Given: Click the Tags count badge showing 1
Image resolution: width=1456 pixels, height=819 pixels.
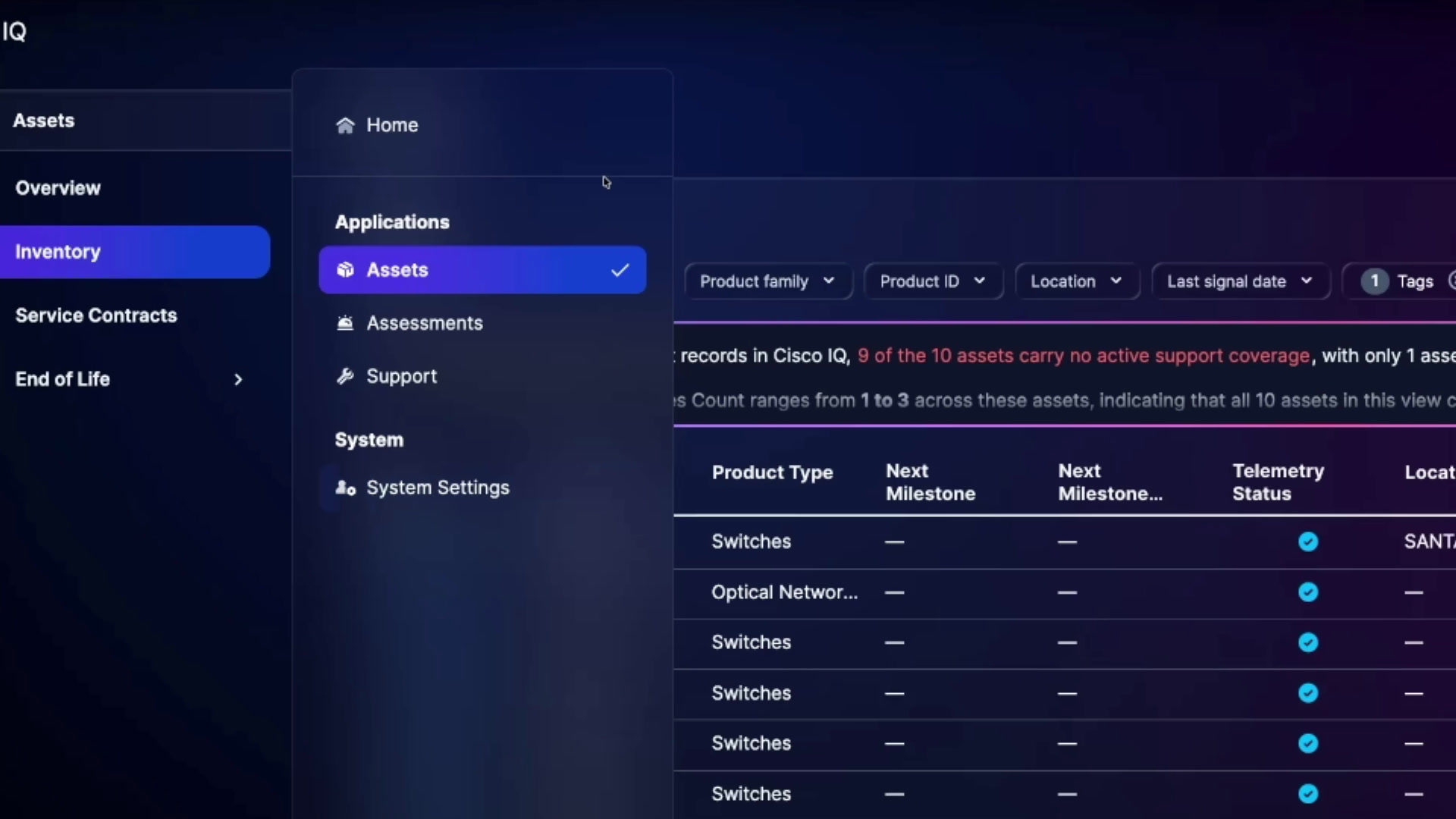Looking at the screenshot, I should tap(1374, 281).
